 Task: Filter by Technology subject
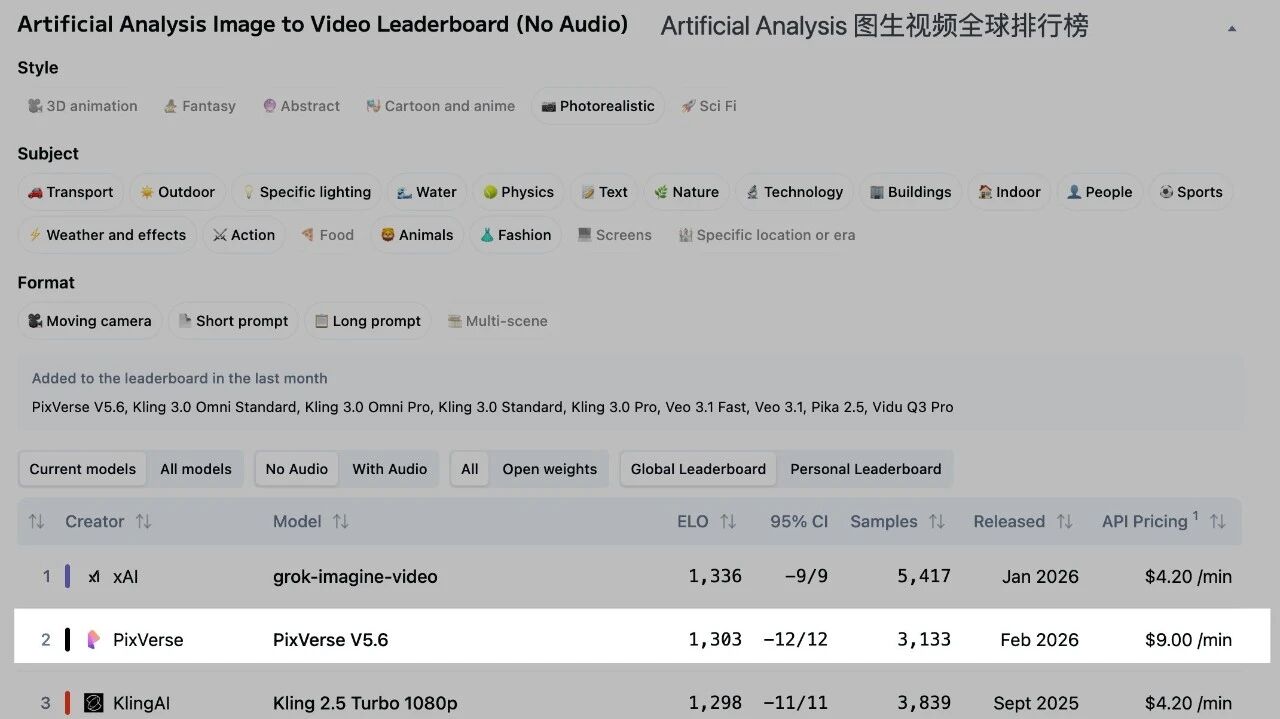coord(794,192)
